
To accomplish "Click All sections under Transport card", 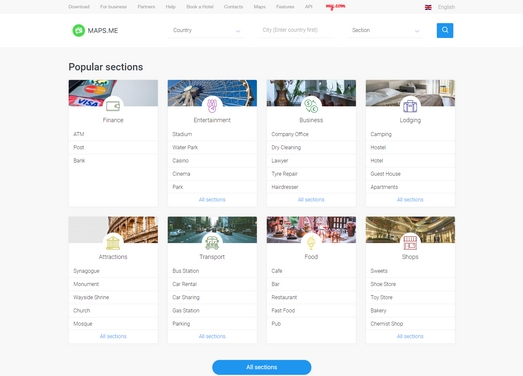I will [x=212, y=336].
